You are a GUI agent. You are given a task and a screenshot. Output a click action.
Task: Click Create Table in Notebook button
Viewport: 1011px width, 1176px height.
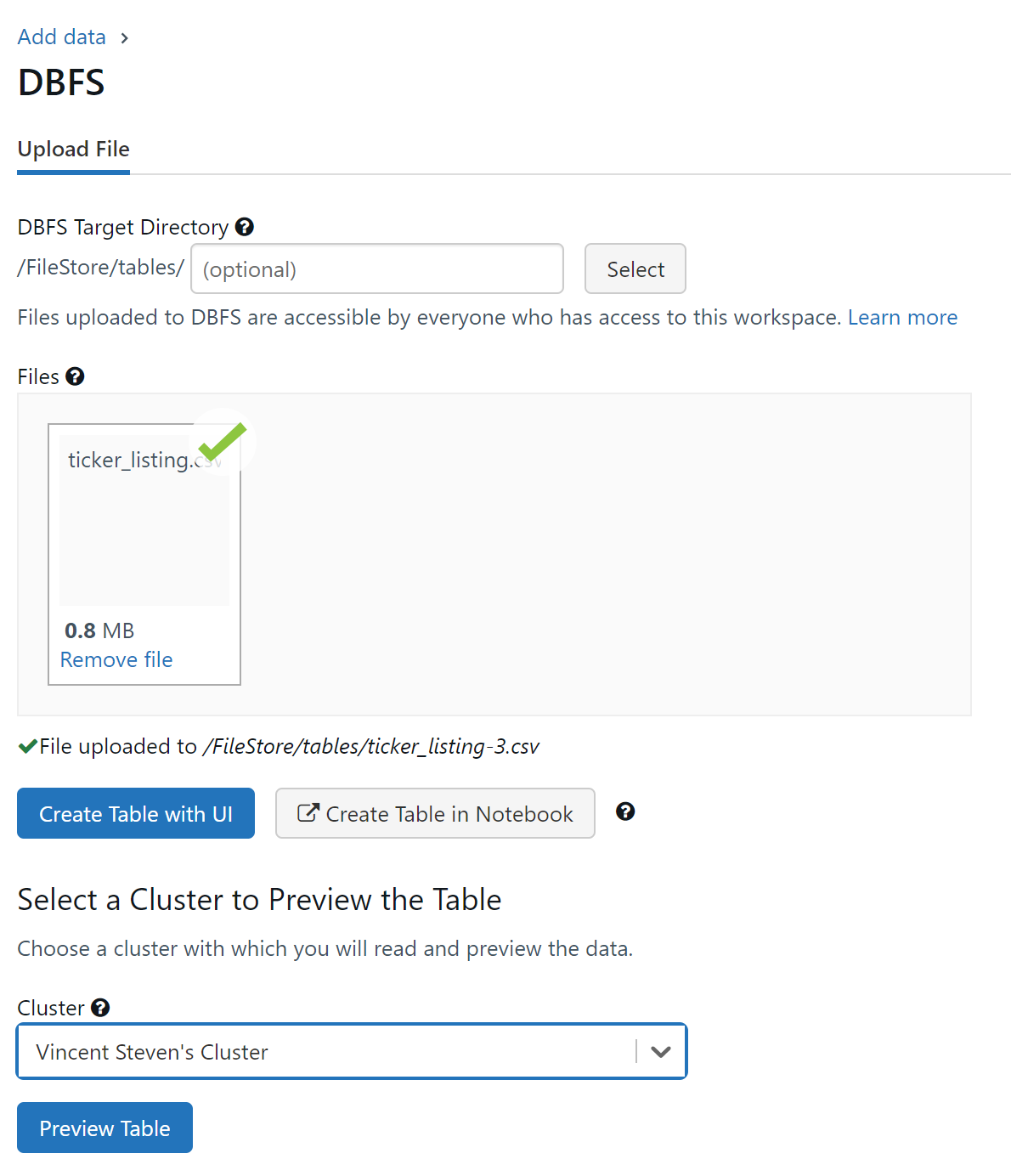click(435, 813)
